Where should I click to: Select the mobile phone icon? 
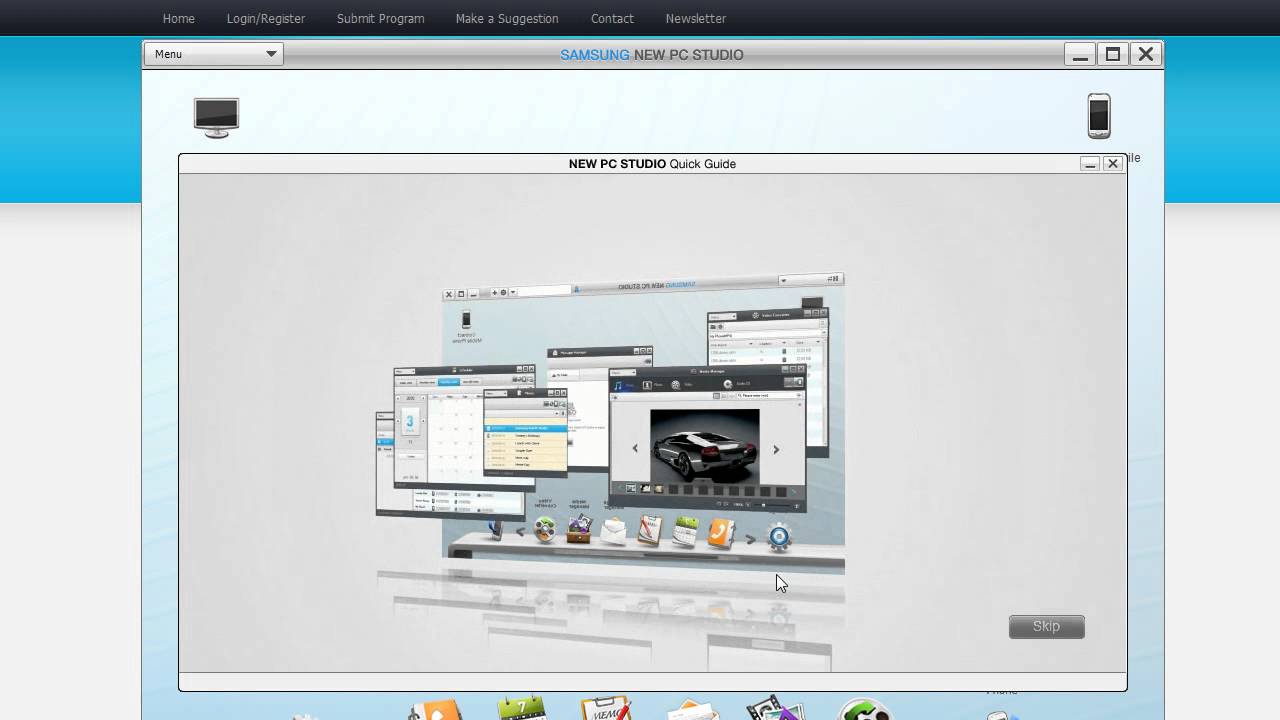point(1099,116)
